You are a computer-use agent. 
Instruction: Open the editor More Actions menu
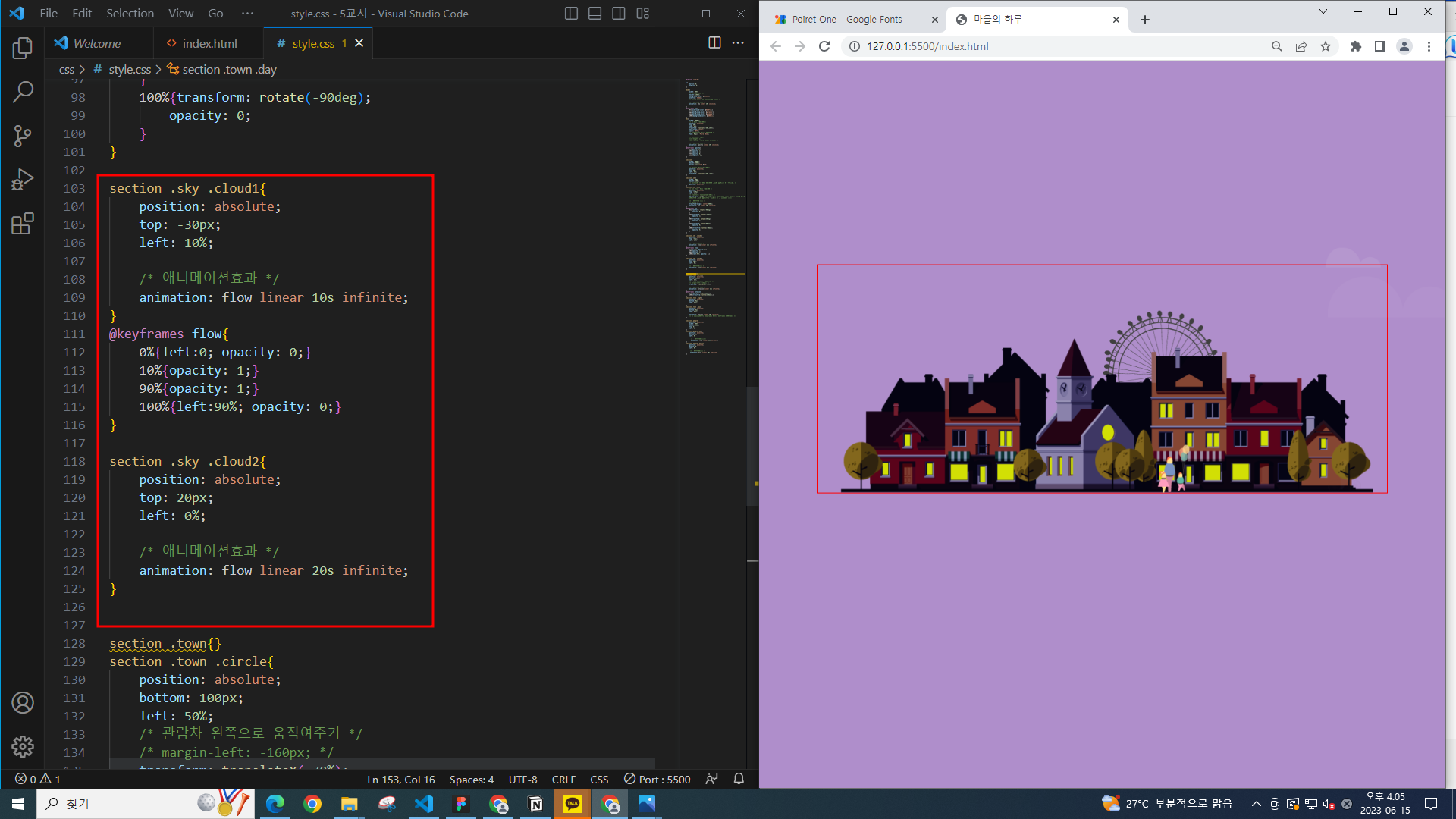coord(738,43)
